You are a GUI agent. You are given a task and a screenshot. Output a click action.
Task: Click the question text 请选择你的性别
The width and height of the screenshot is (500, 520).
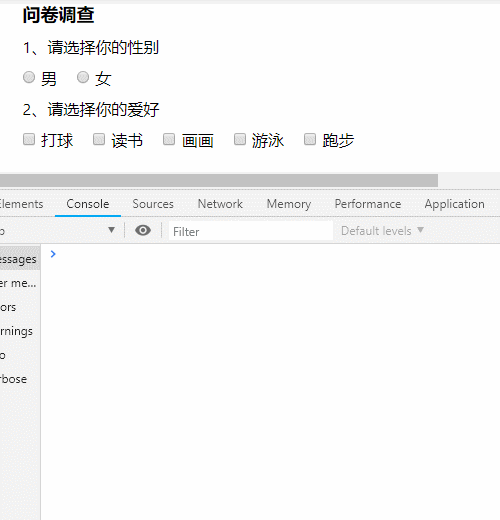[103, 47]
